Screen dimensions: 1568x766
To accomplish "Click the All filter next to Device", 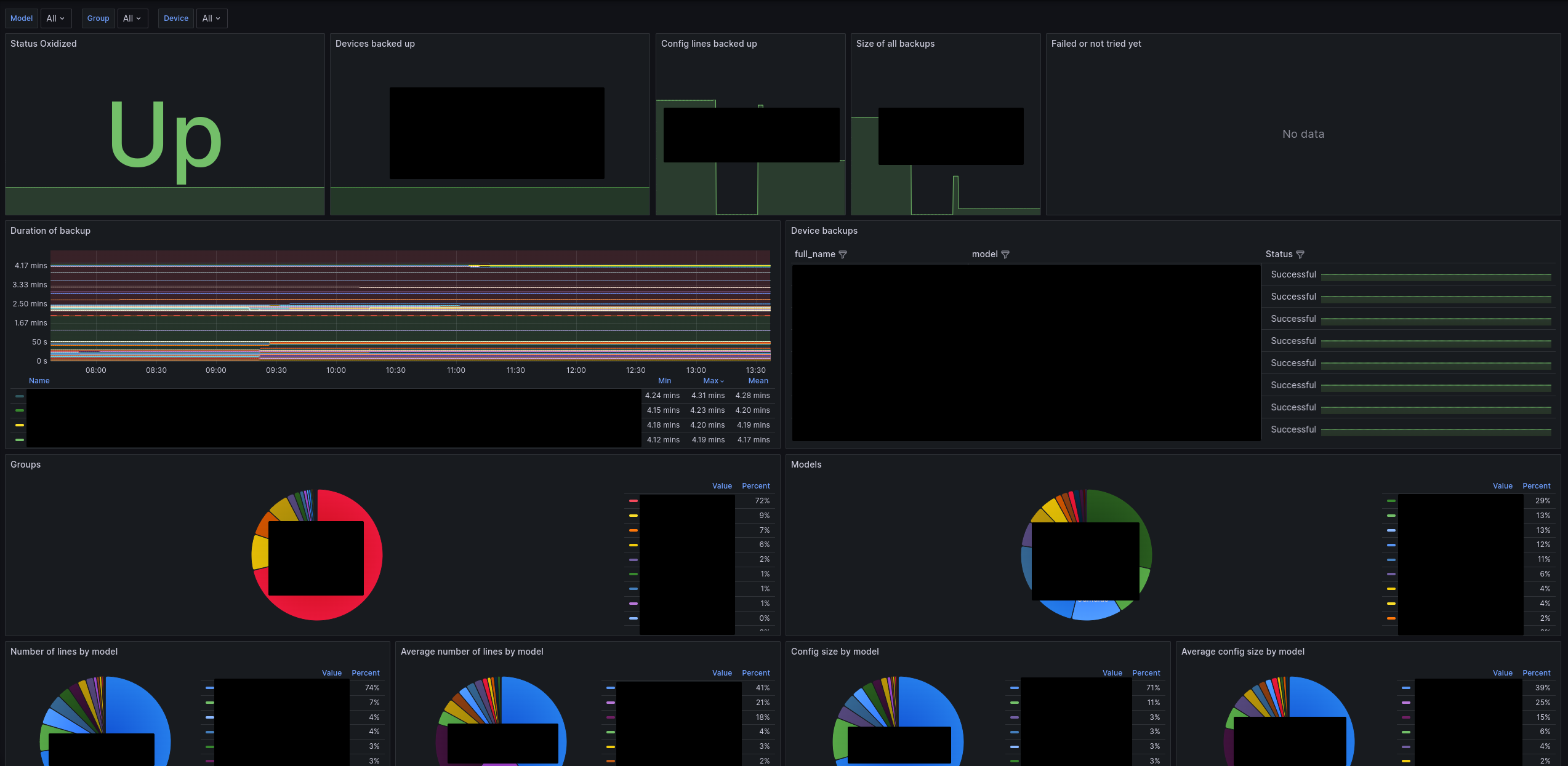I will [211, 18].
